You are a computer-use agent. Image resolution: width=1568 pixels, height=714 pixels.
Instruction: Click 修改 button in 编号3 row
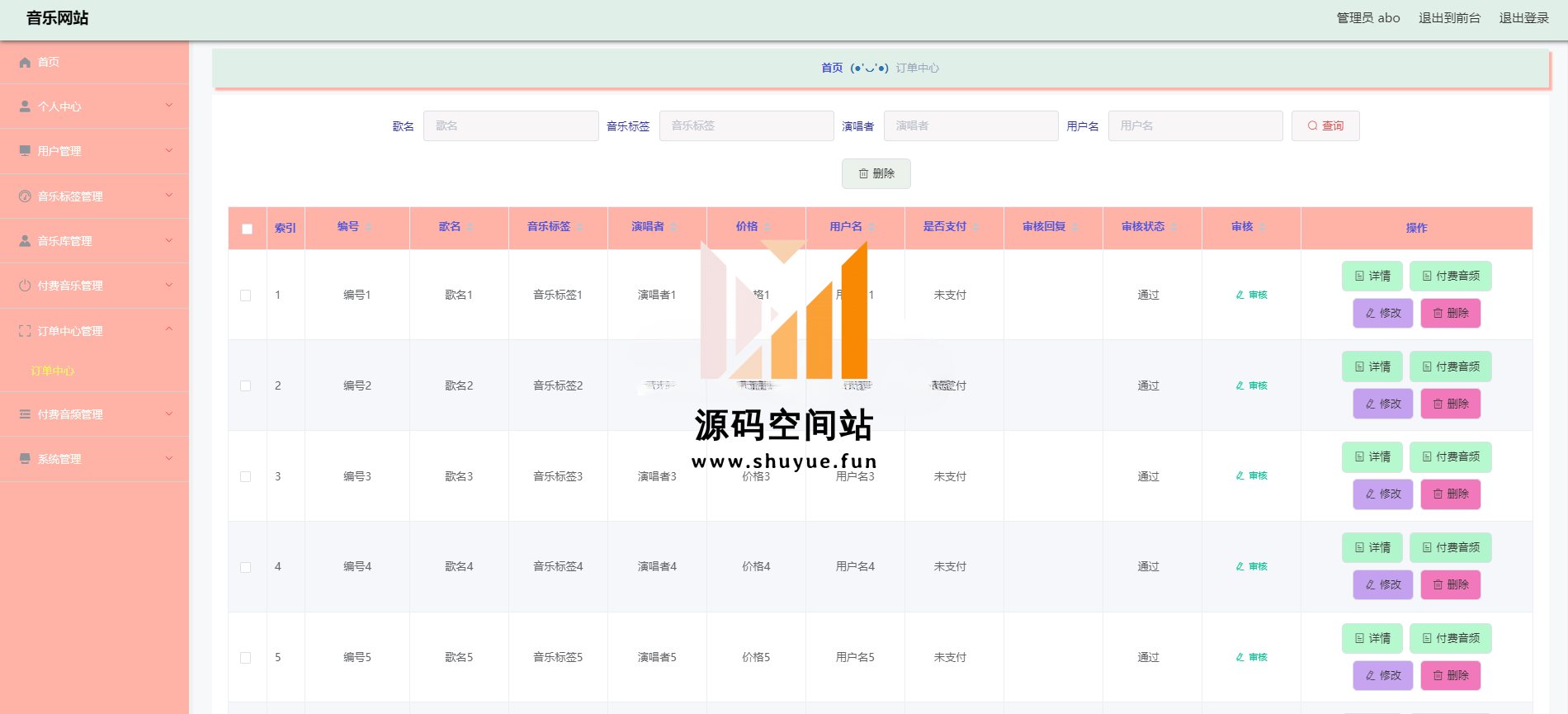point(1382,494)
